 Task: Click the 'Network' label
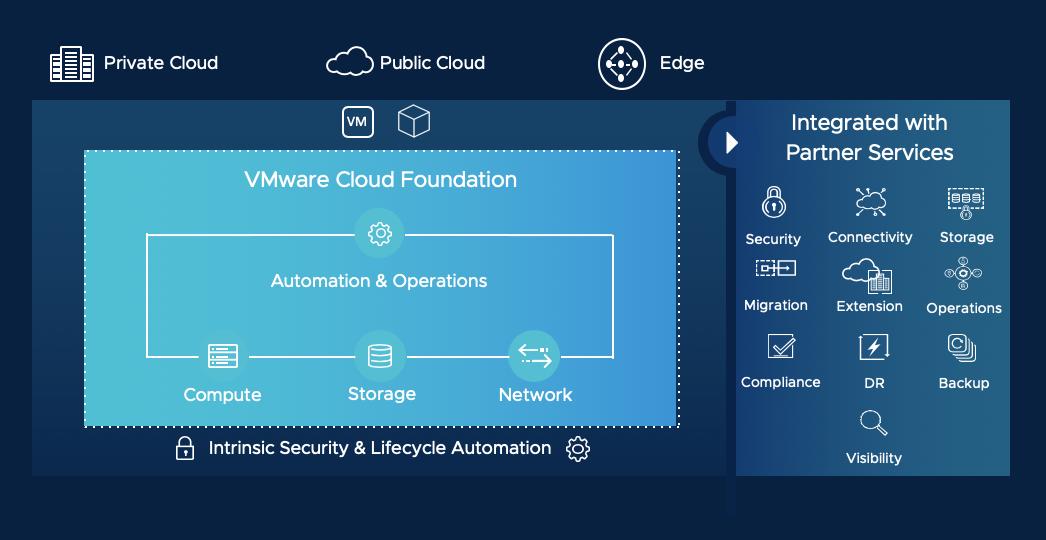coord(536,395)
